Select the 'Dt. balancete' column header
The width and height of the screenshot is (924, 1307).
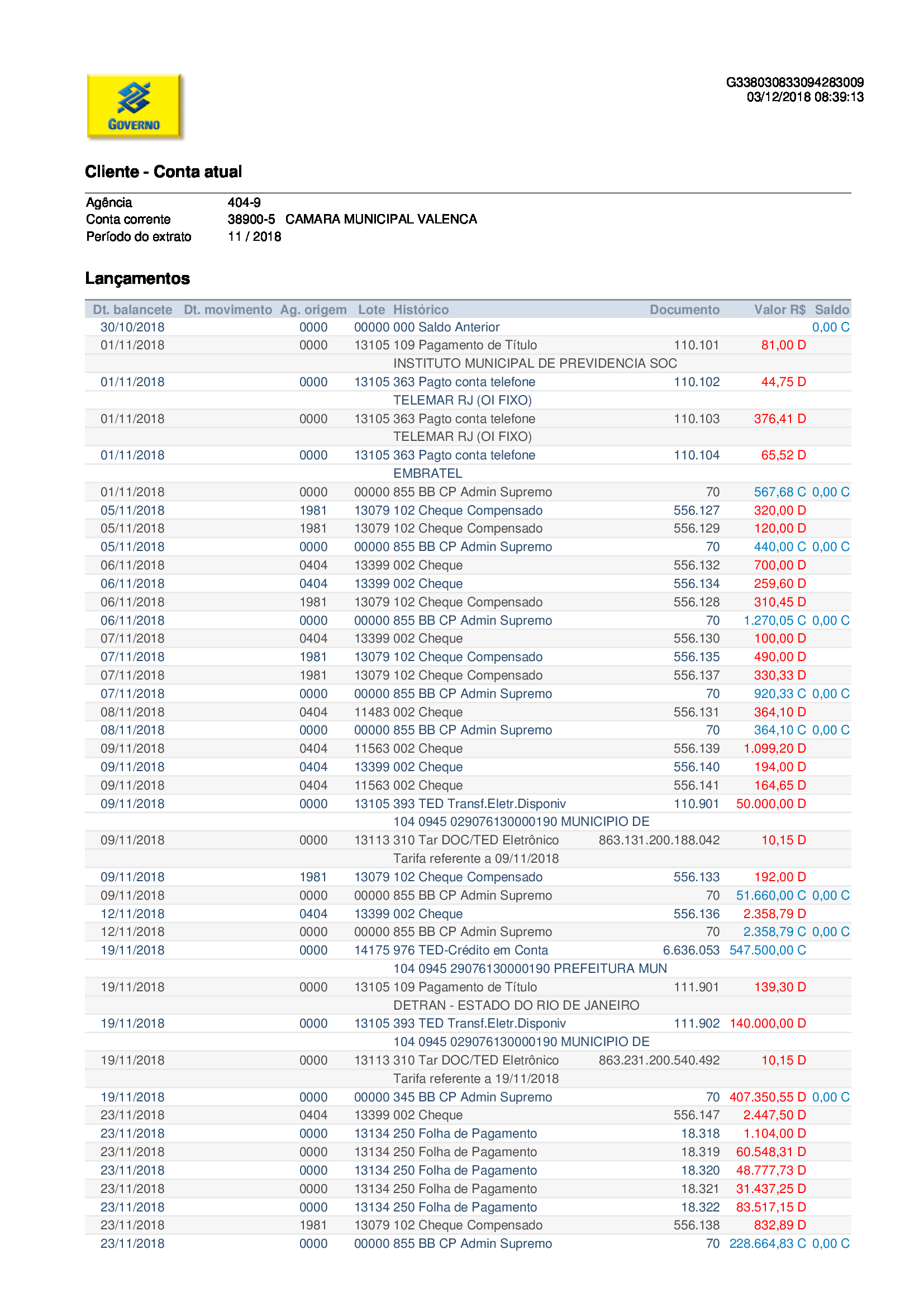(132, 310)
